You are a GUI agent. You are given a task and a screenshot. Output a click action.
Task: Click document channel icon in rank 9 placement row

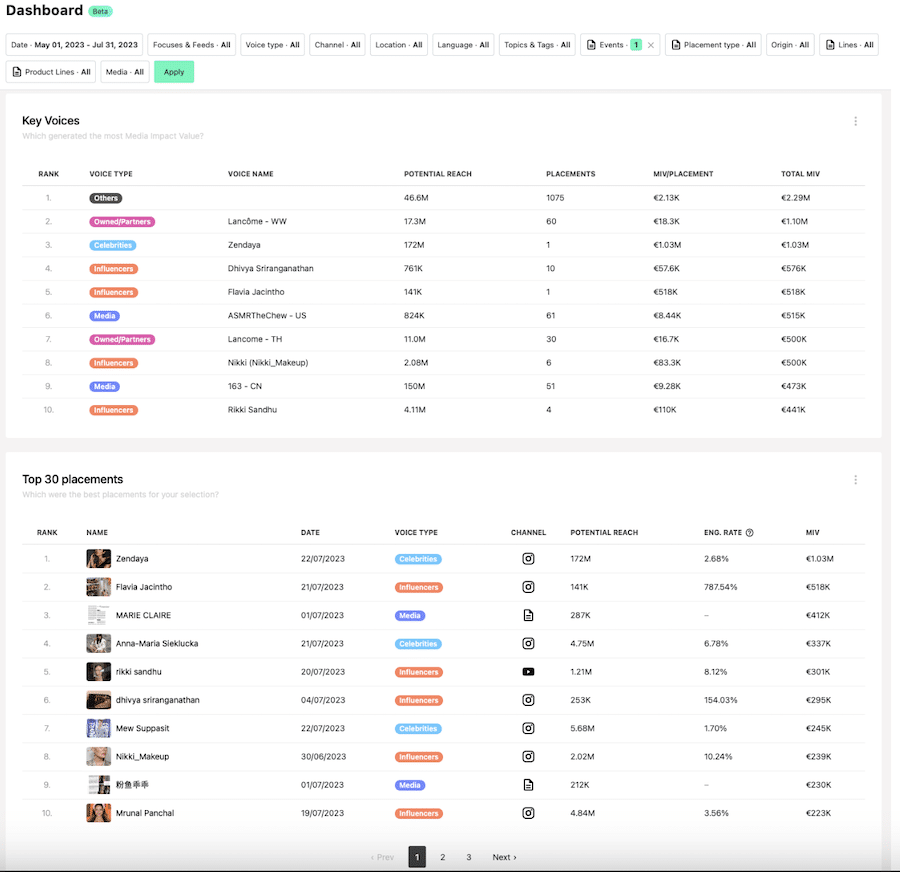[x=528, y=785]
